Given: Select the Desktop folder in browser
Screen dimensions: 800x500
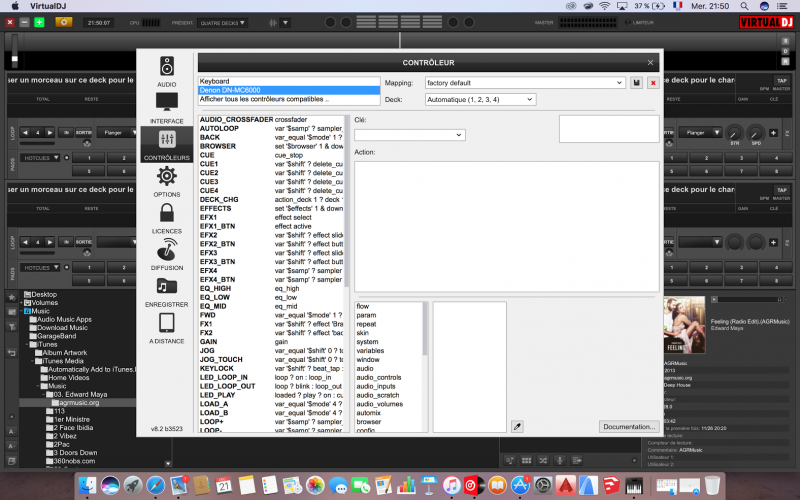Looking at the screenshot, I should click(x=40, y=294).
